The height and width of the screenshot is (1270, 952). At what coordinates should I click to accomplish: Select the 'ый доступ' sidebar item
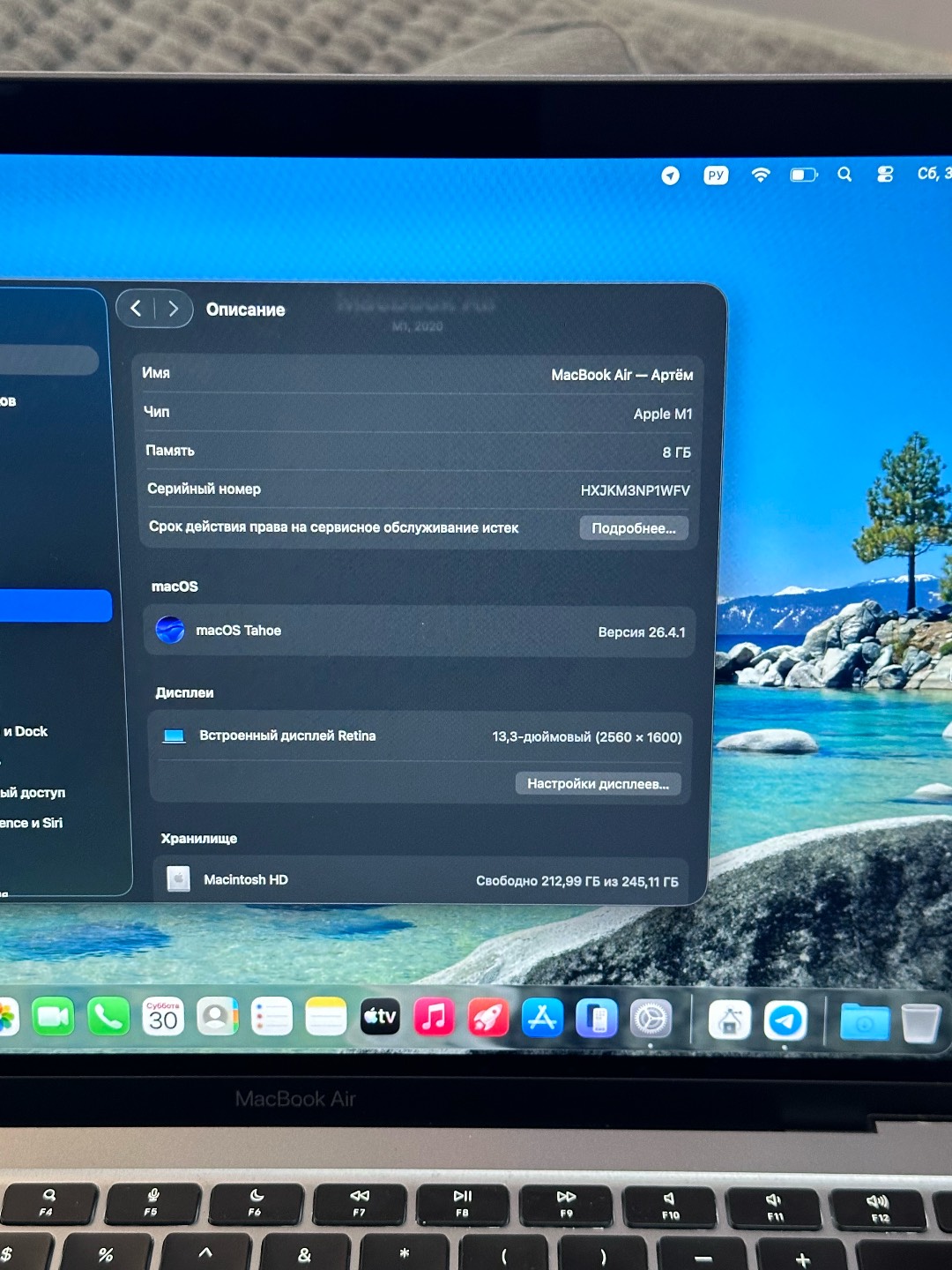click(33, 792)
